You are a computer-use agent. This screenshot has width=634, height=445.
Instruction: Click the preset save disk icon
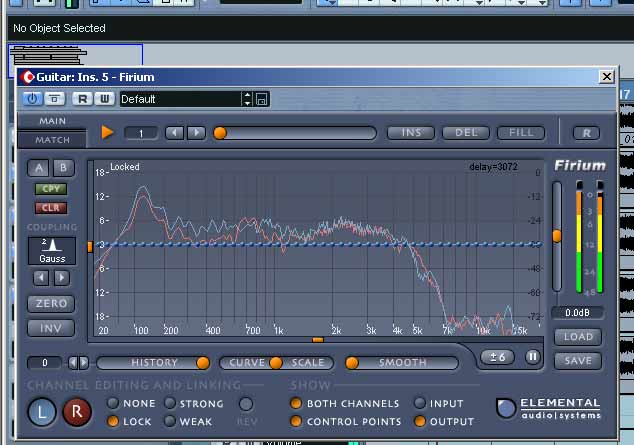262,99
